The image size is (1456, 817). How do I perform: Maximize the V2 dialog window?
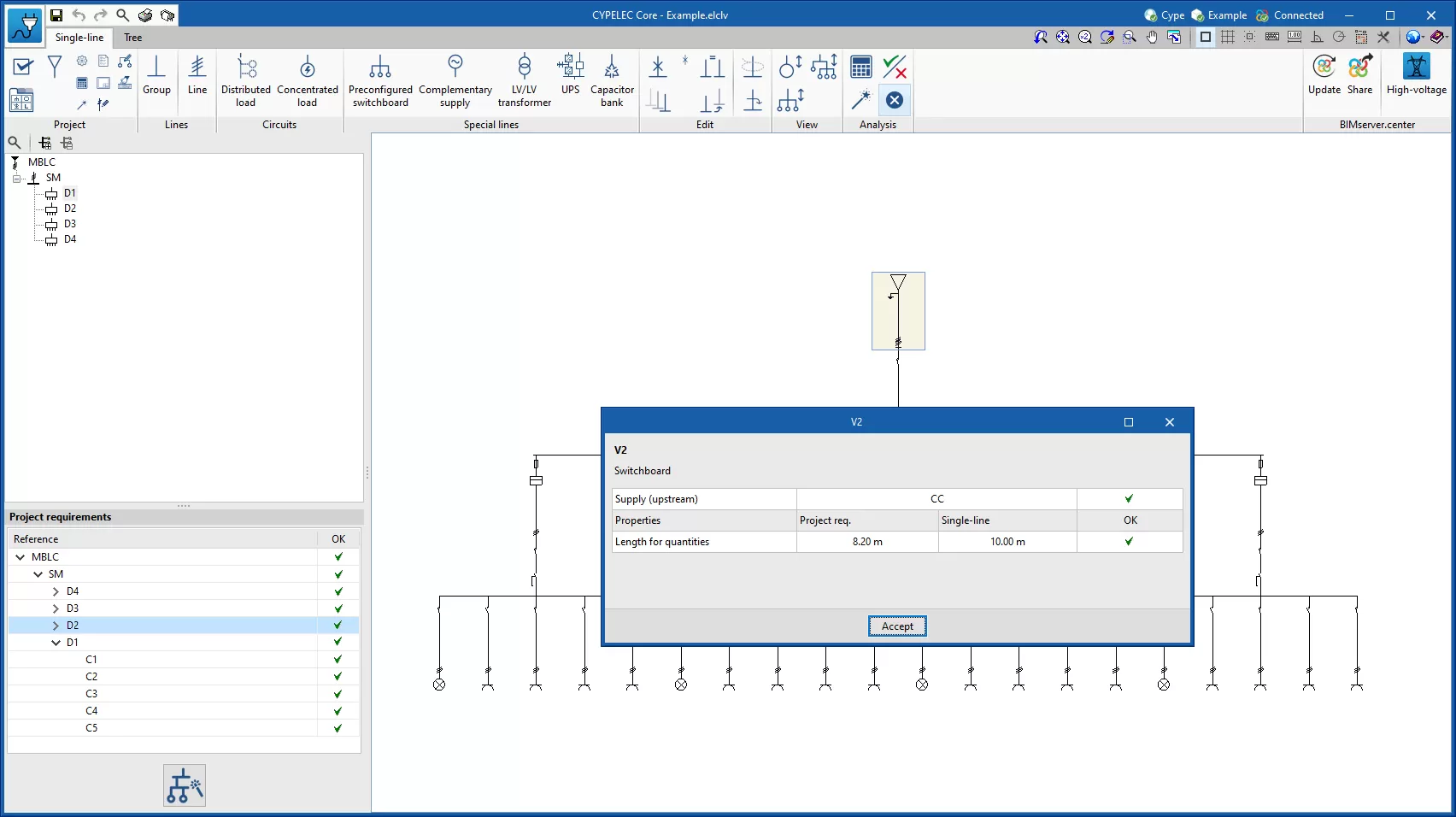tap(1129, 422)
